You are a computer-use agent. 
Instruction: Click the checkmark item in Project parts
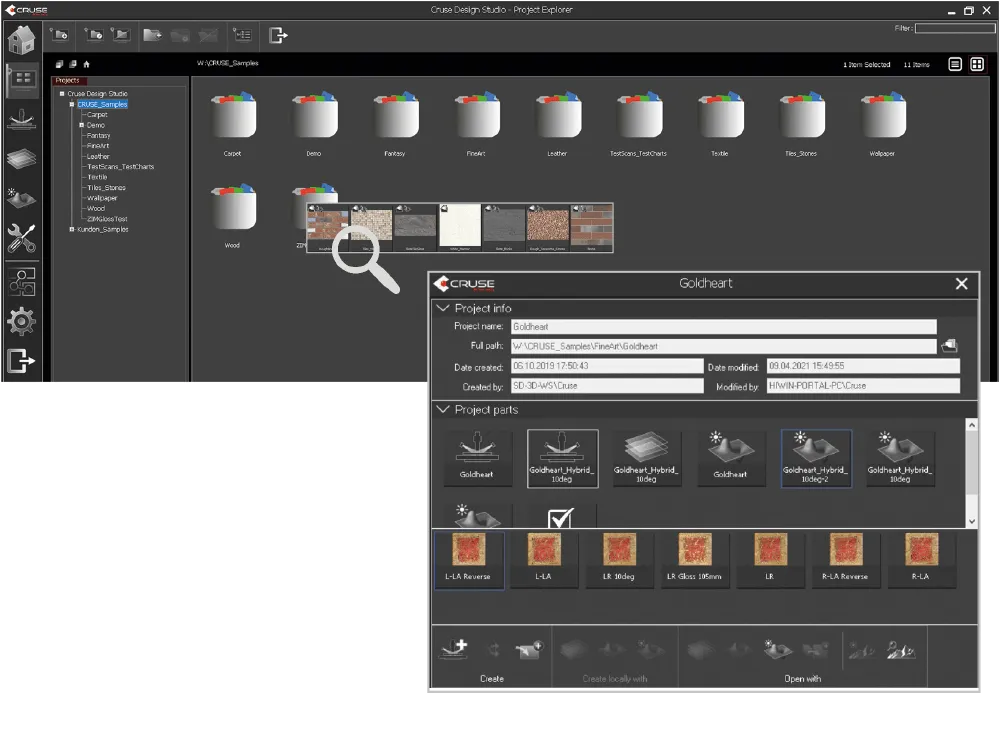coord(561,516)
